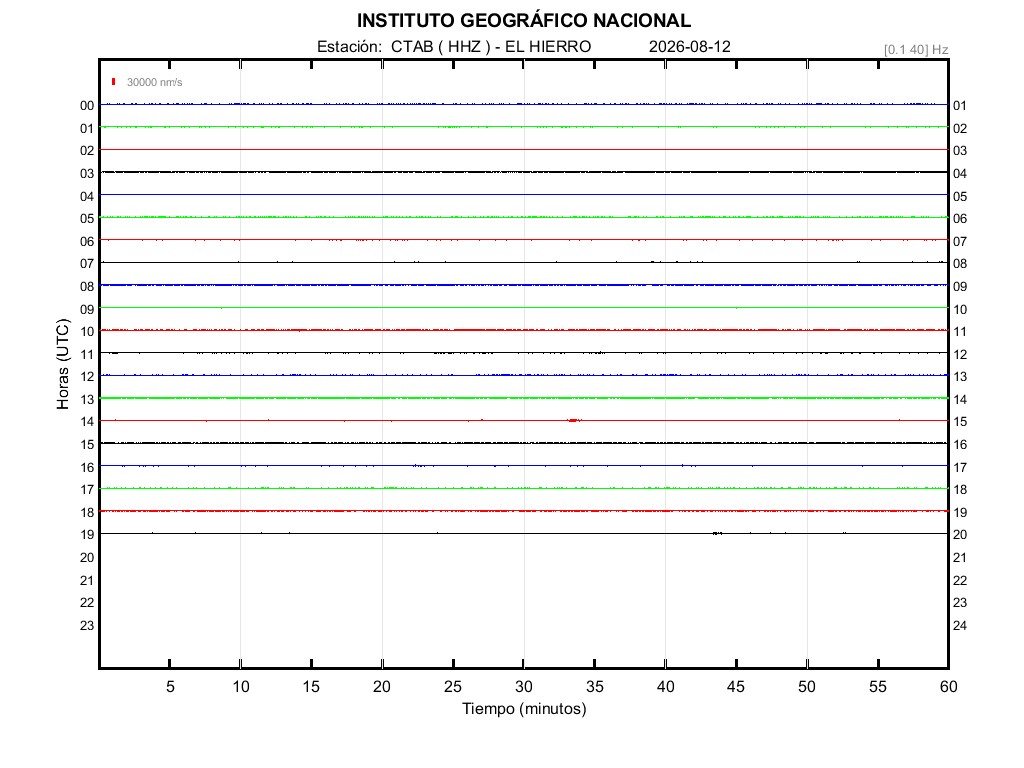The image size is (1024, 768).
Task: Click right-axis hour label 17
Action: [959, 468]
